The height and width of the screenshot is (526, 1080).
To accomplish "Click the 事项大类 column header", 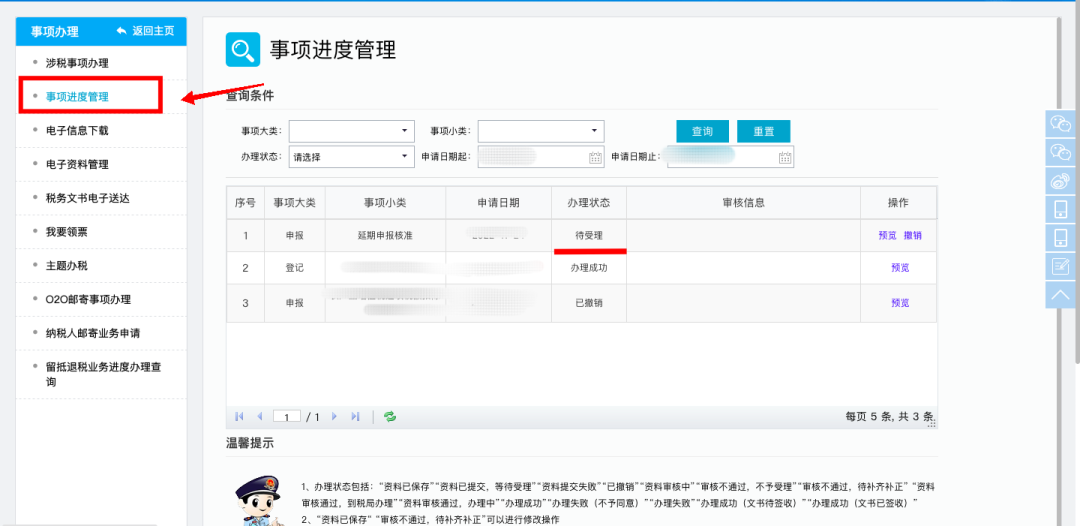I will pyautogui.click(x=295, y=202).
